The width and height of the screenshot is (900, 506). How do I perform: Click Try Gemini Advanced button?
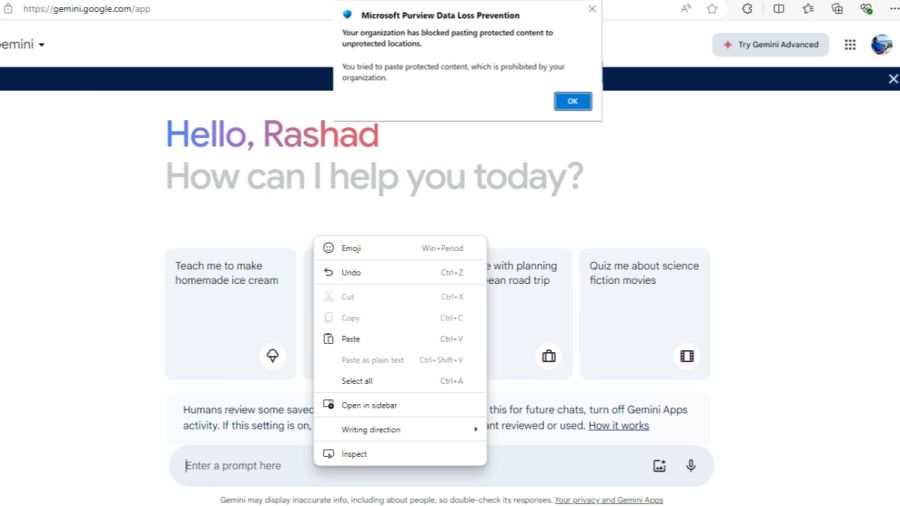(x=770, y=45)
